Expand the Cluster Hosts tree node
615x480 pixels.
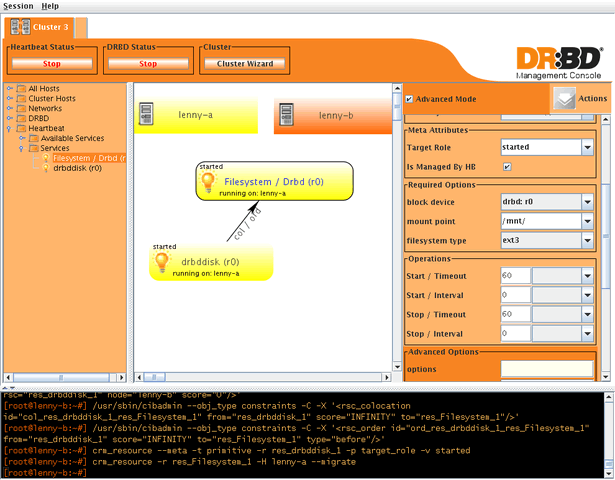[10, 98]
